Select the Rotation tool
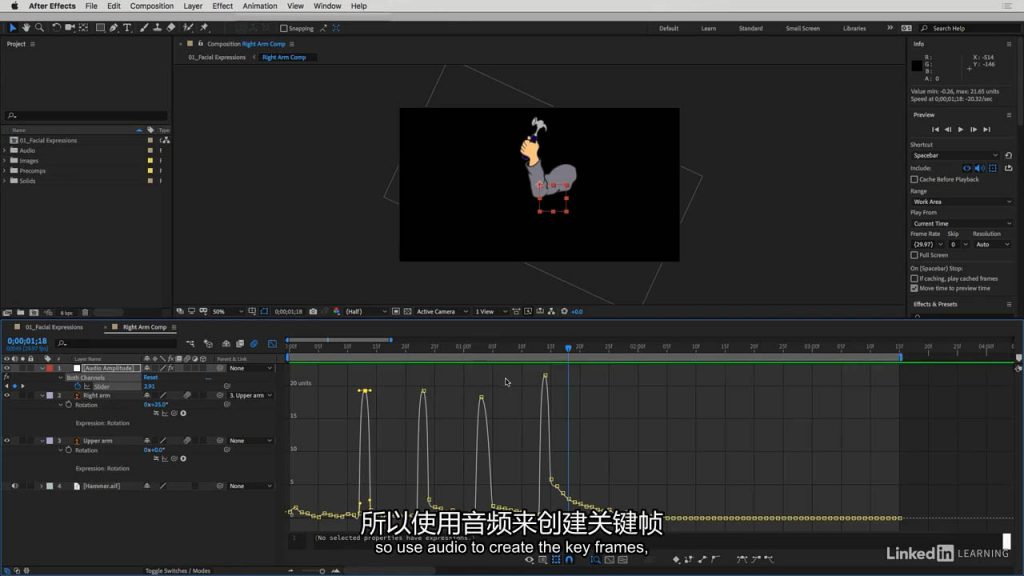1024x576 pixels. [x=56, y=28]
